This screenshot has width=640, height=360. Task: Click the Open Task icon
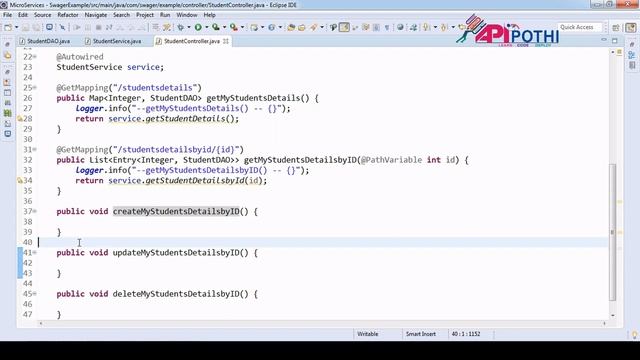[x=302, y=27]
